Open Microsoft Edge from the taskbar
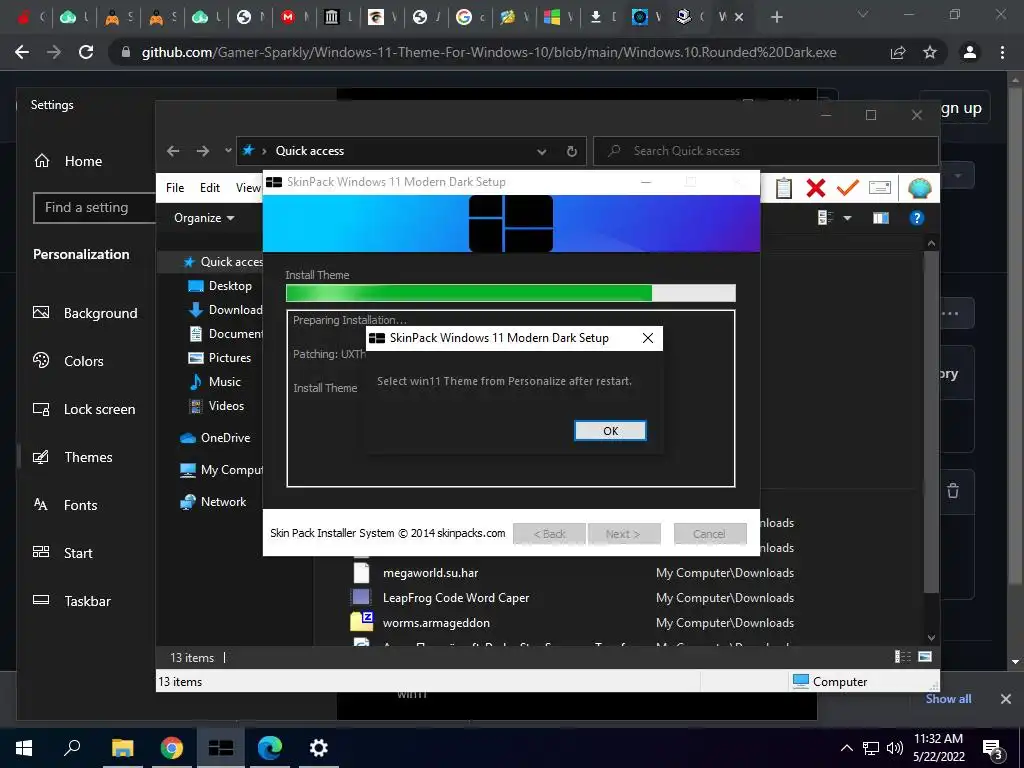This screenshot has width=1024, height=768. (270, 748)
